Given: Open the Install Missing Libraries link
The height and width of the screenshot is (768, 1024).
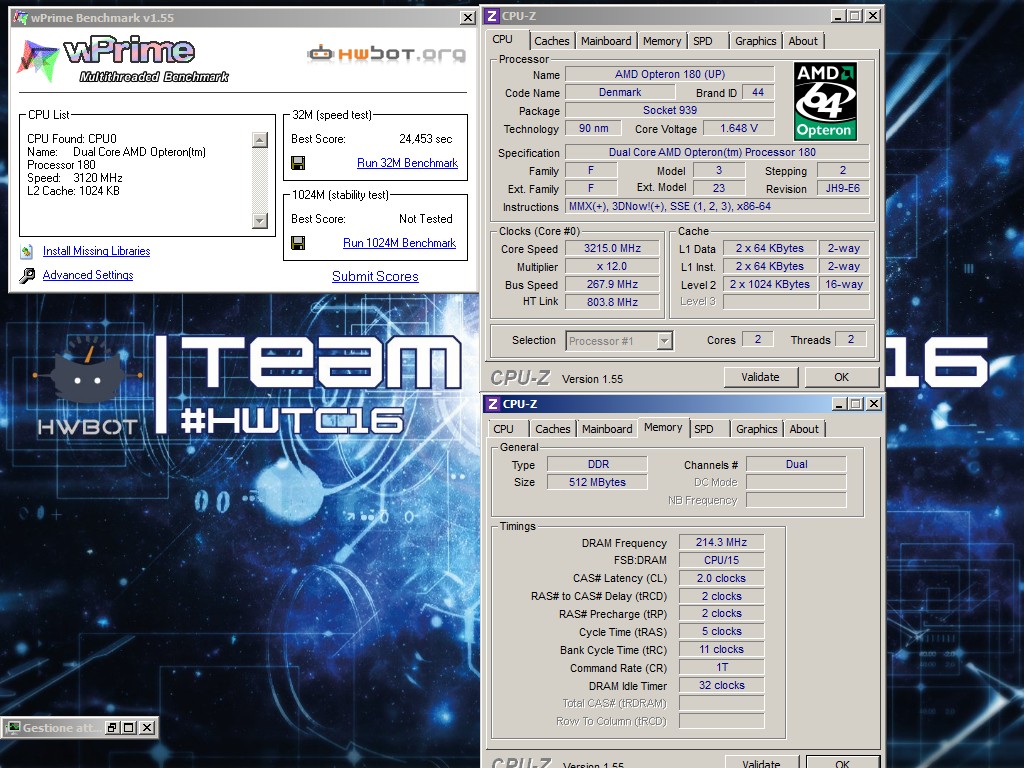Looking at the screenshot, I should click(x=97, y=251).
